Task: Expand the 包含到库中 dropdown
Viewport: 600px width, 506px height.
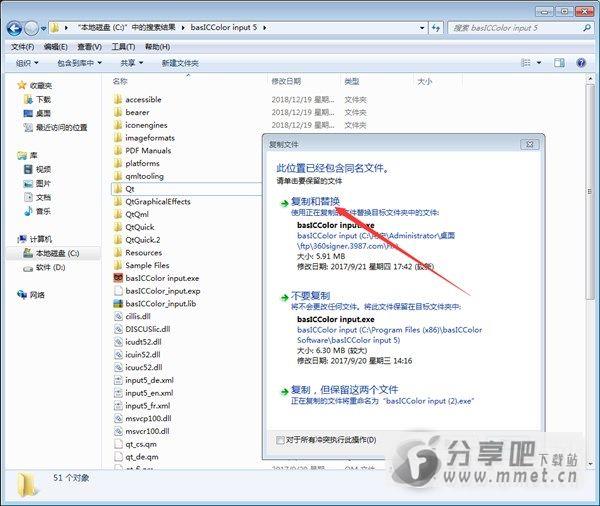Action: 79,63
